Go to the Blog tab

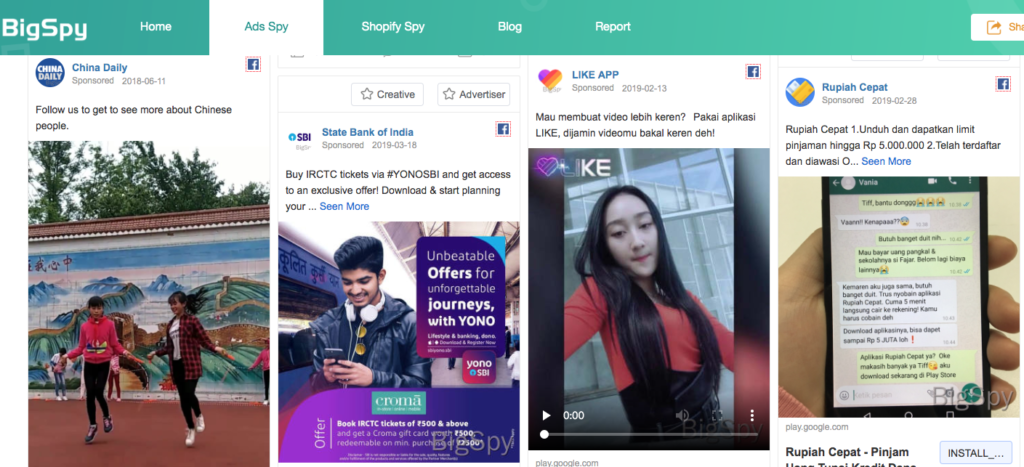pyautogui.click(x=510, y=27)
